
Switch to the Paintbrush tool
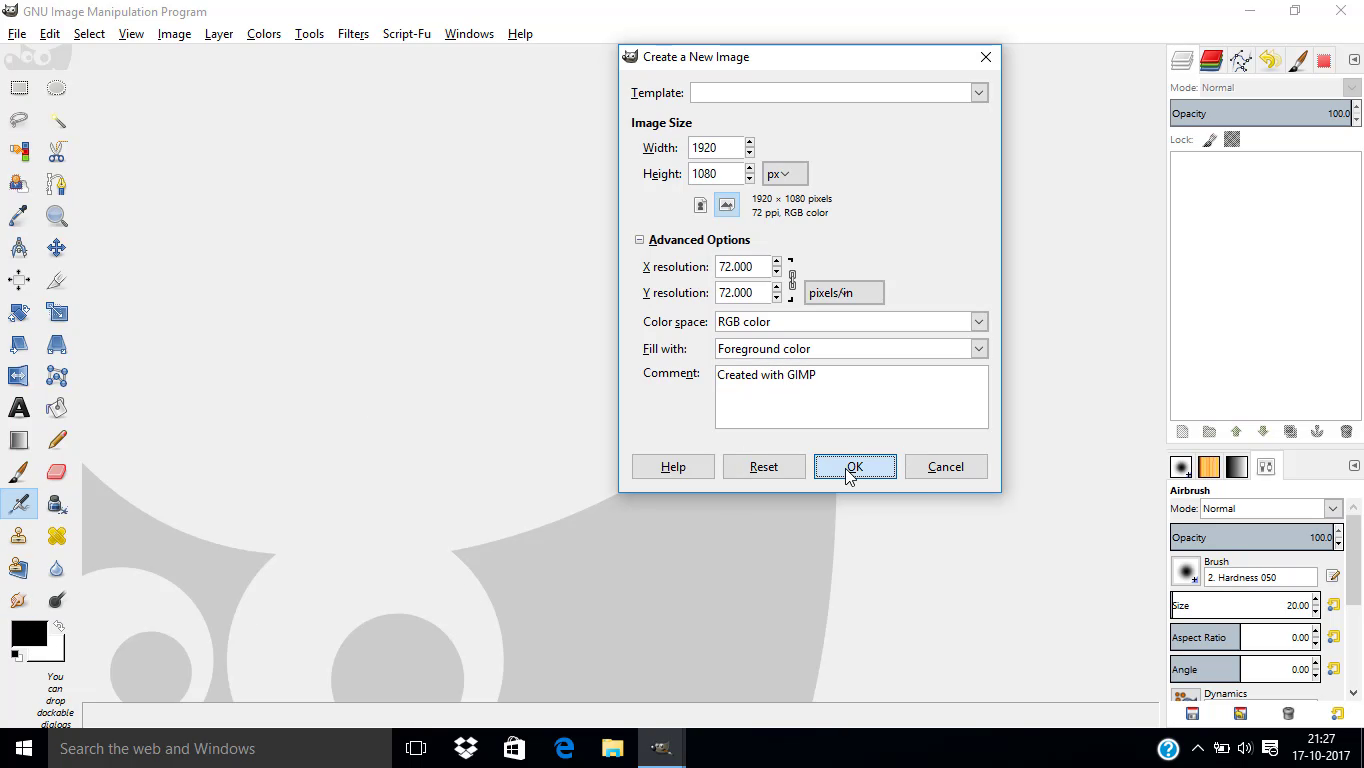[x=19, y=472]
